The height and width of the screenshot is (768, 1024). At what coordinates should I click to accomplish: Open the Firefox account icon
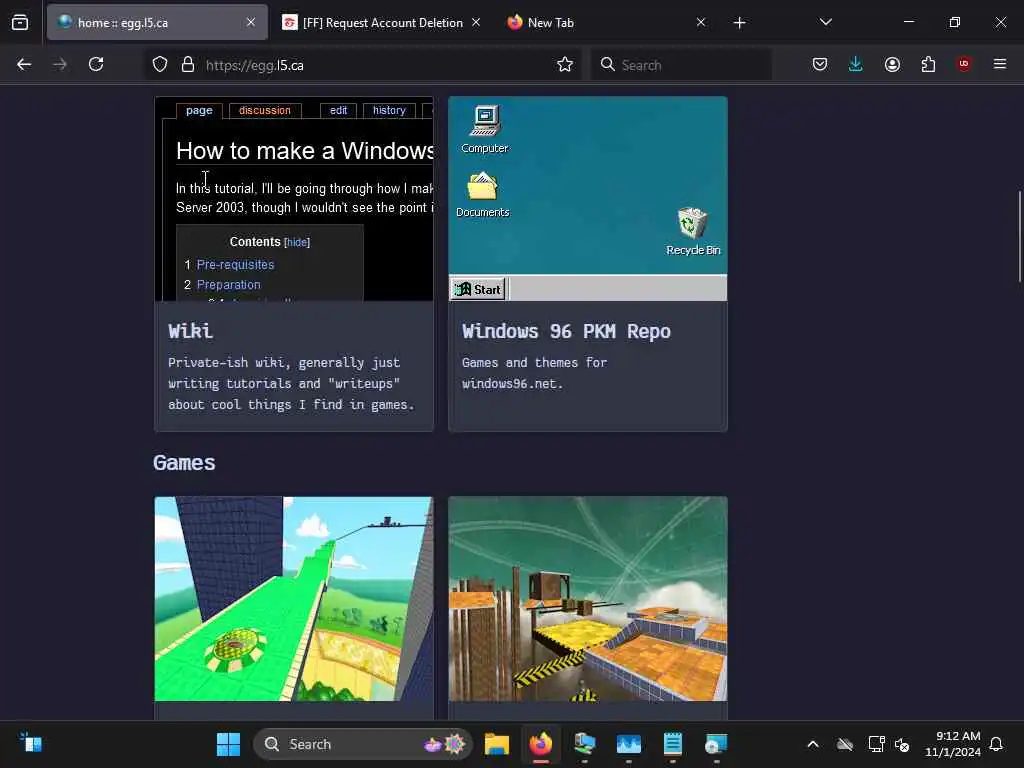(892, 65)
